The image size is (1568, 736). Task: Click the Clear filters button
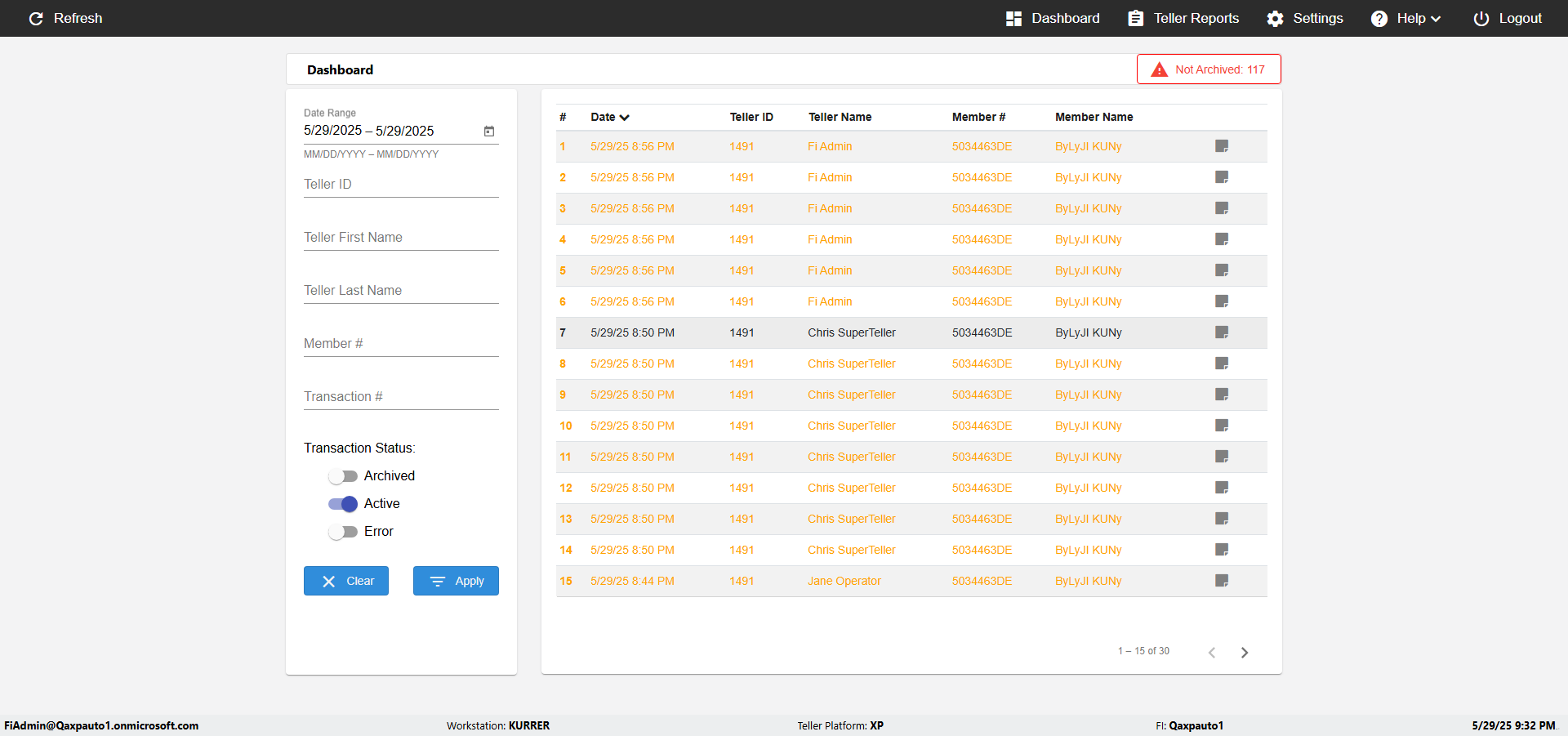346,581
